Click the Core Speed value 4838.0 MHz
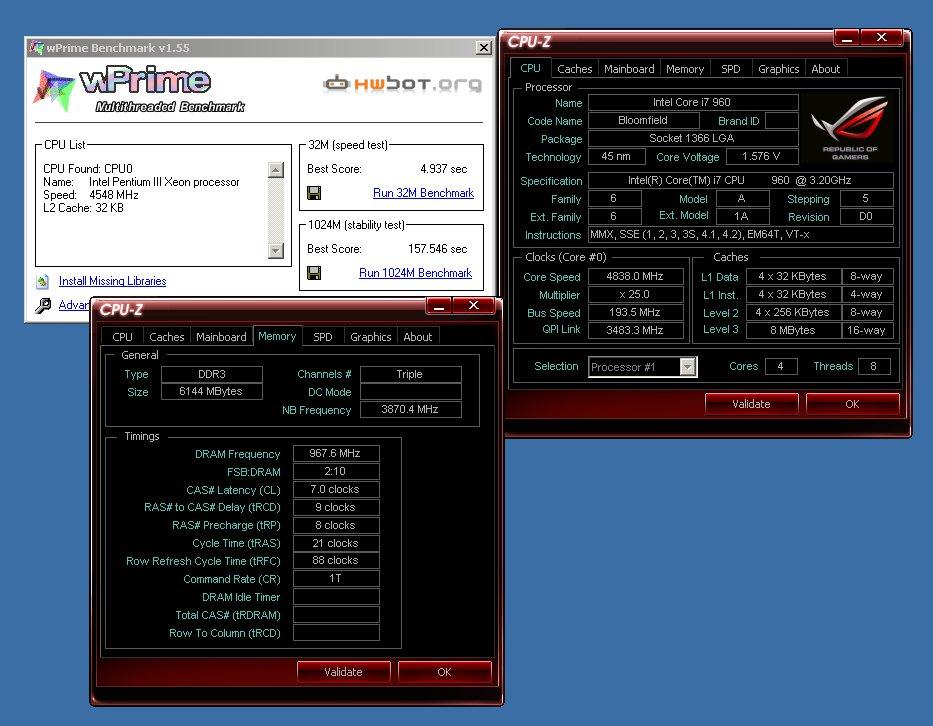Image resolution: width=933 pixels, height=726 pixels. [635, 276]
